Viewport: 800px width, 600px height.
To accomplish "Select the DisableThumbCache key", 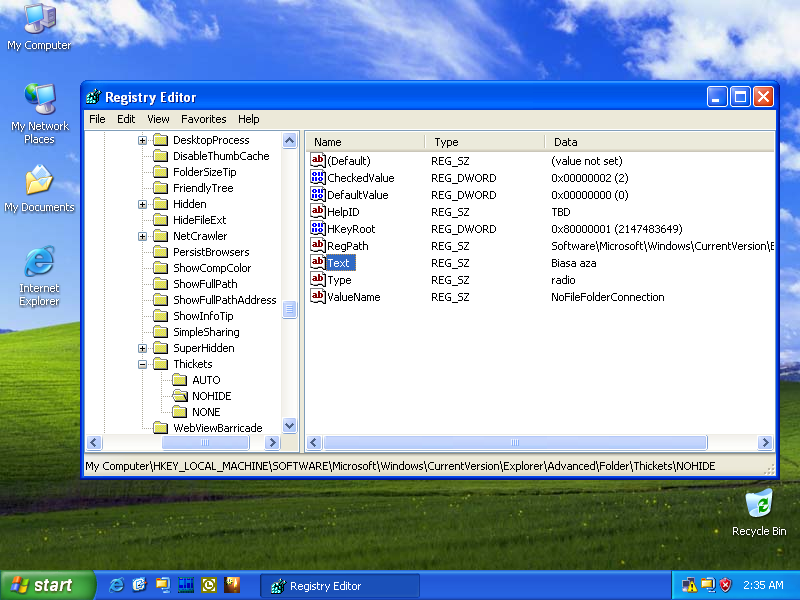I will pos(221,156).
